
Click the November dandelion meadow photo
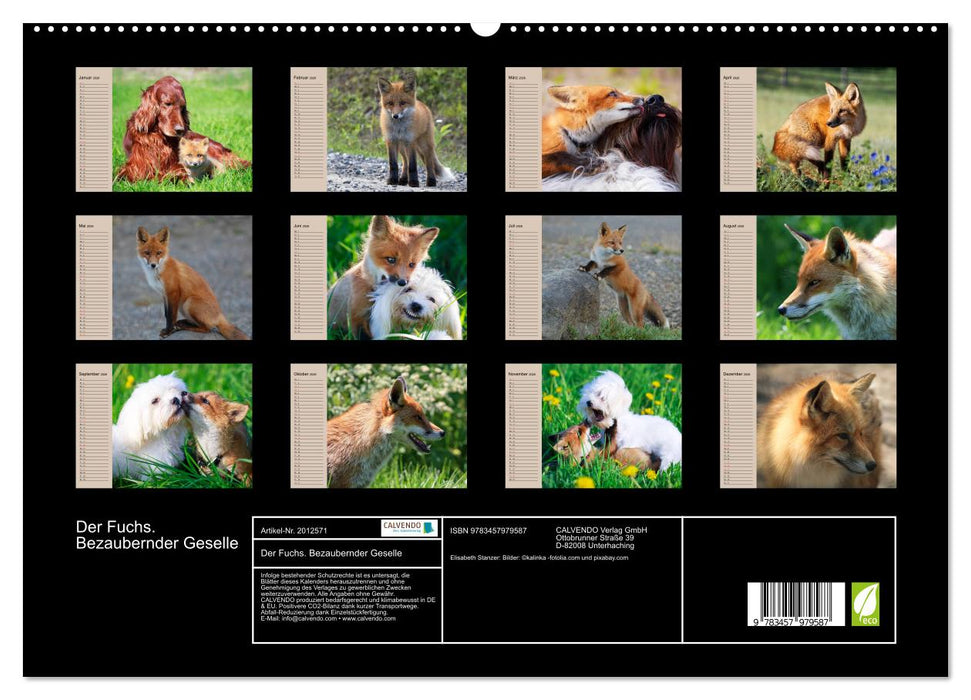click(615, 425)
